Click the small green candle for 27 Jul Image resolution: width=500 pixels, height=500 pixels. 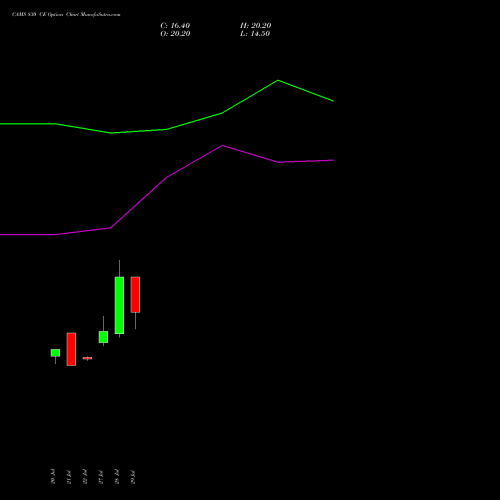click(x=103, y=337)
